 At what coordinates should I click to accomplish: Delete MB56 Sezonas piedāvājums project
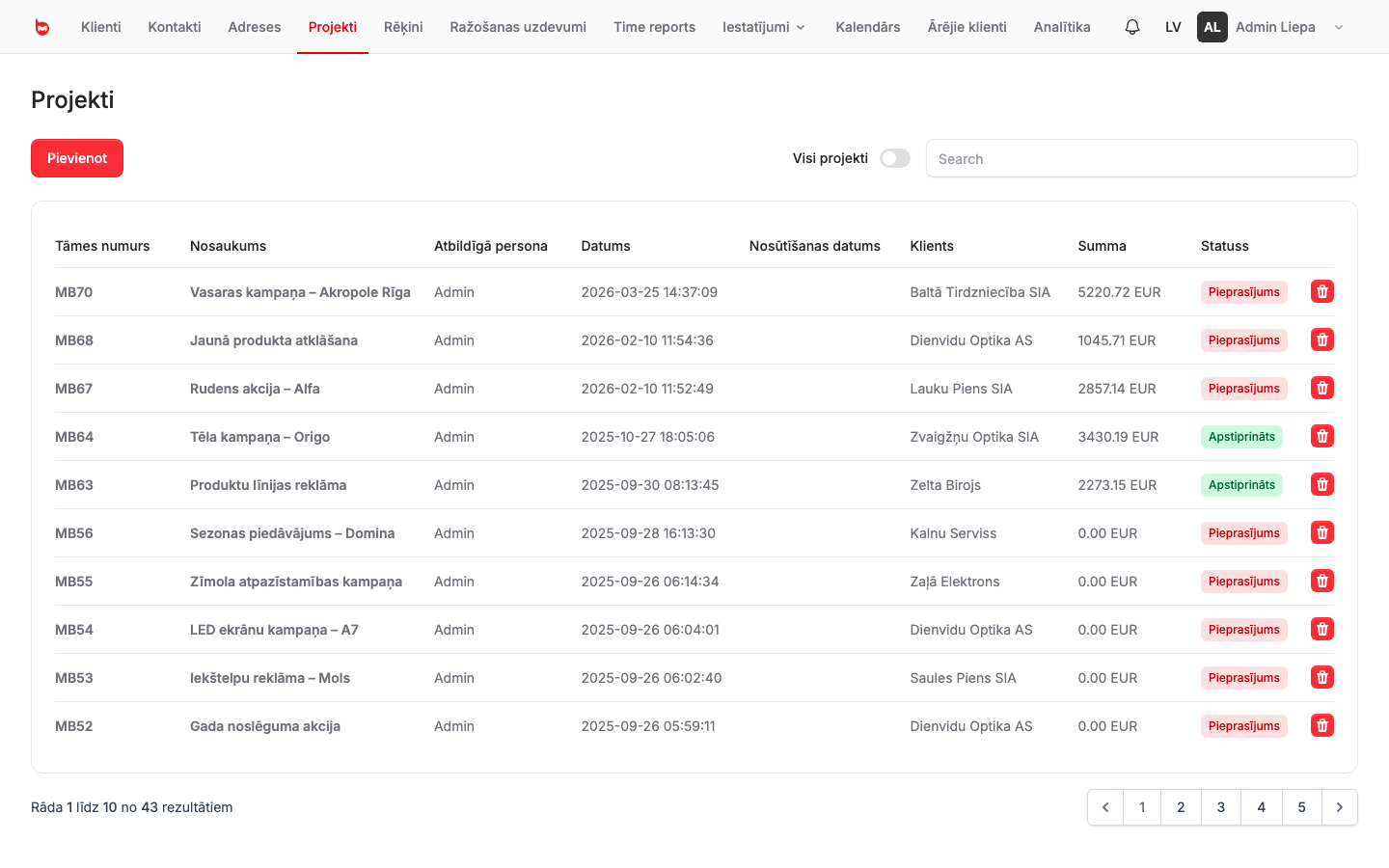(x=1322, y=532)
